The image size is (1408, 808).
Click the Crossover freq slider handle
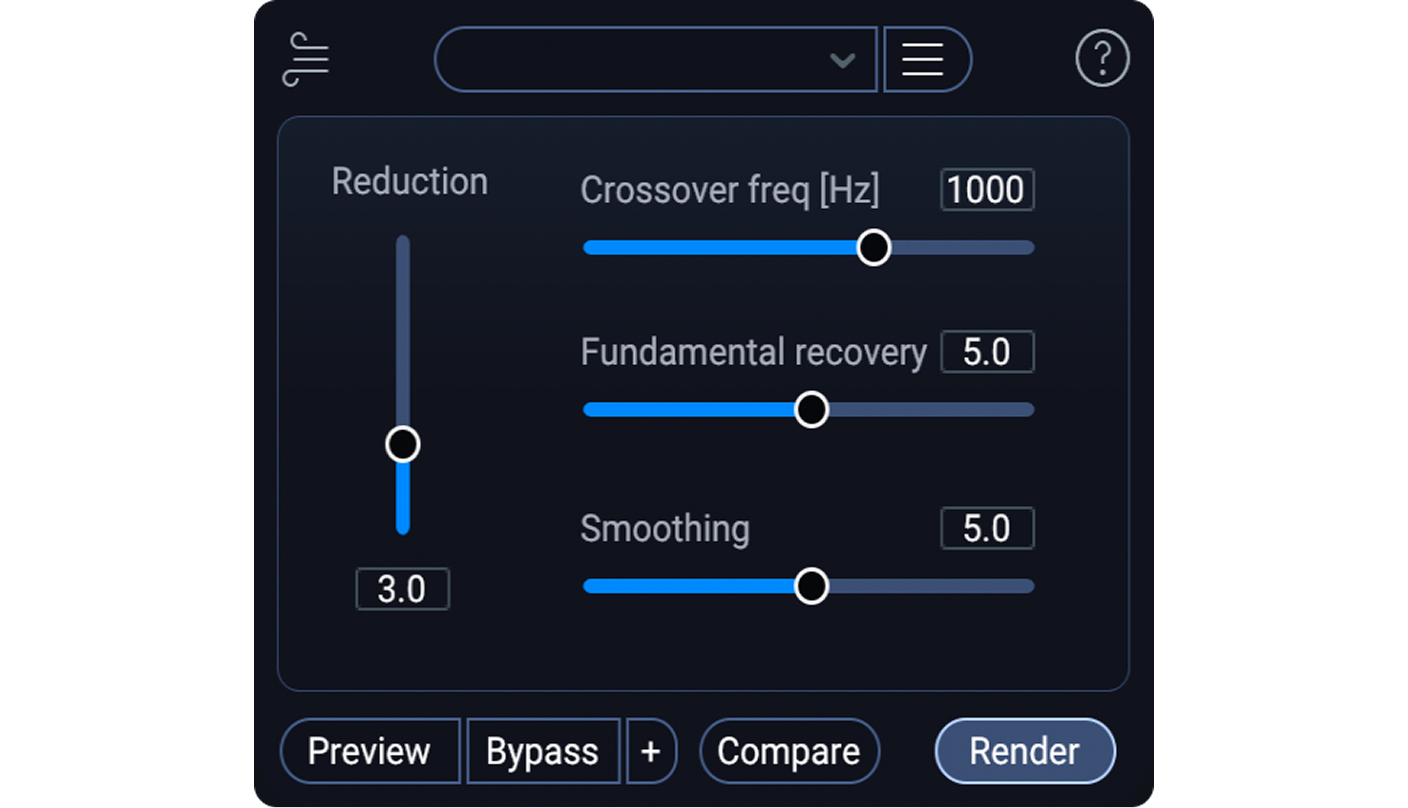click(874, 247)
